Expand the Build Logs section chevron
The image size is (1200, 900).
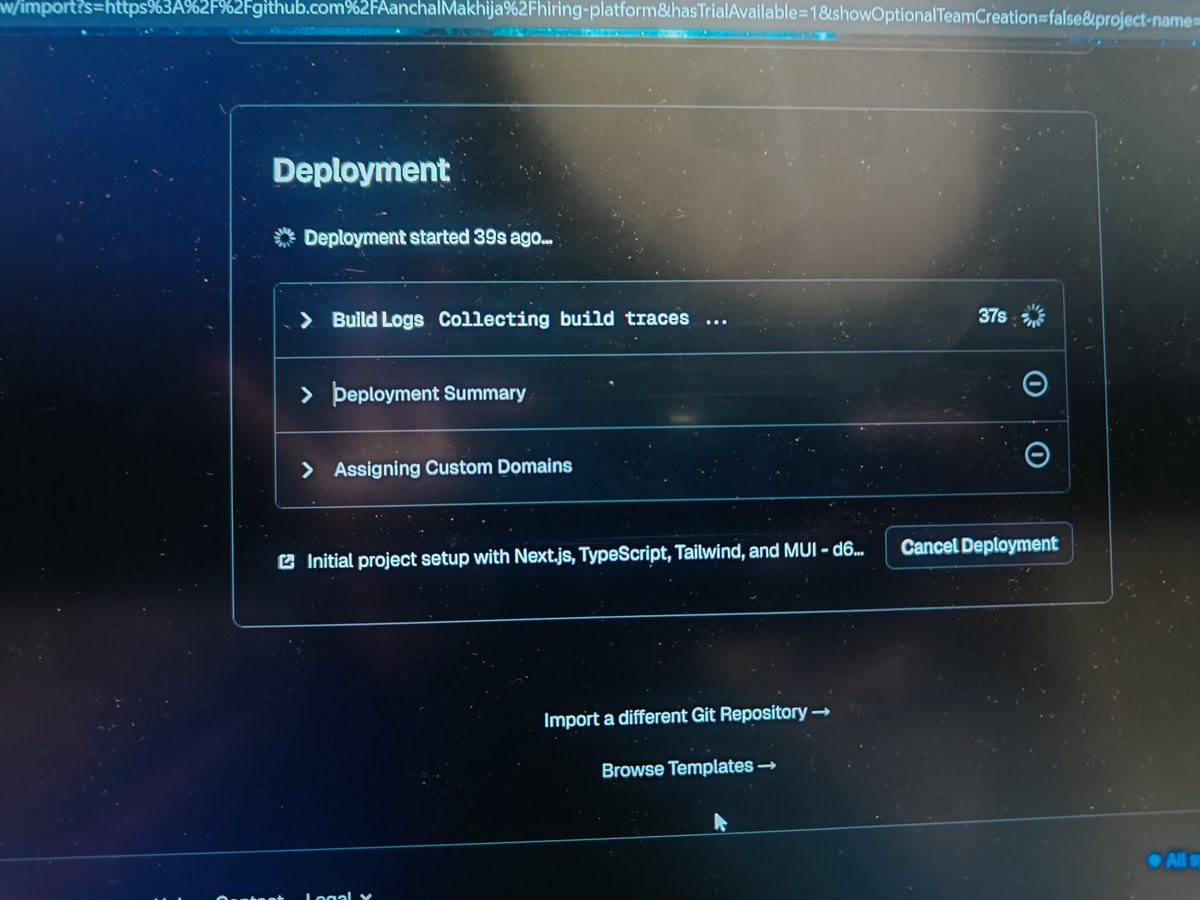(307, 321)
